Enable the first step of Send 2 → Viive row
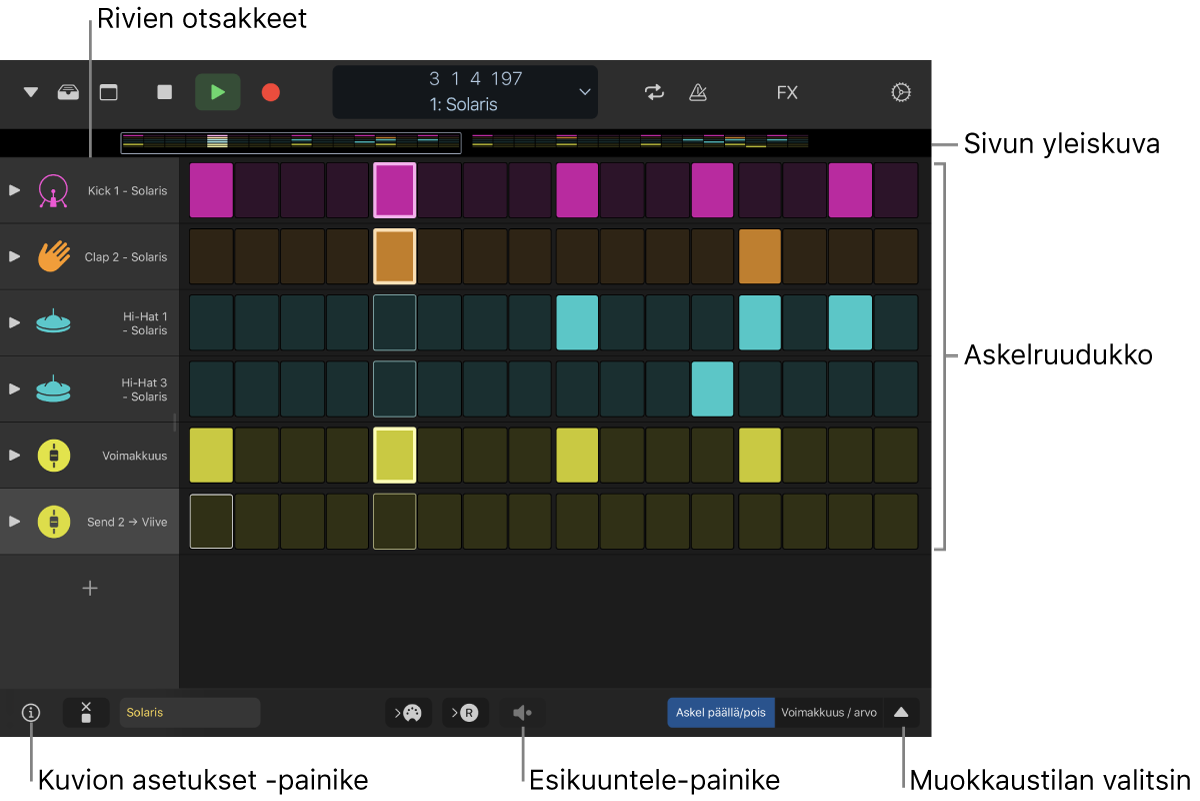The height and width of the screenshot is (801, 1200). tap(211, 521)
